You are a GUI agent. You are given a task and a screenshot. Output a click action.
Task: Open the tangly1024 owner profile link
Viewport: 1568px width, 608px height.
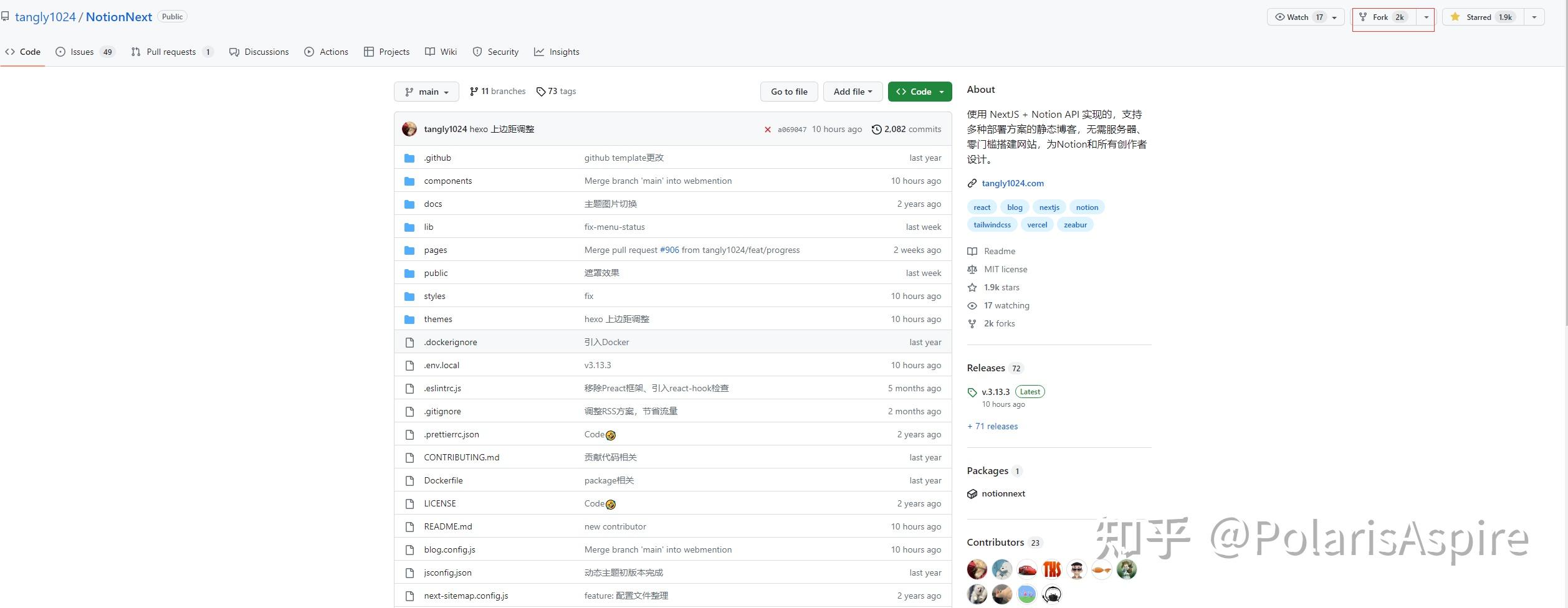45,17
